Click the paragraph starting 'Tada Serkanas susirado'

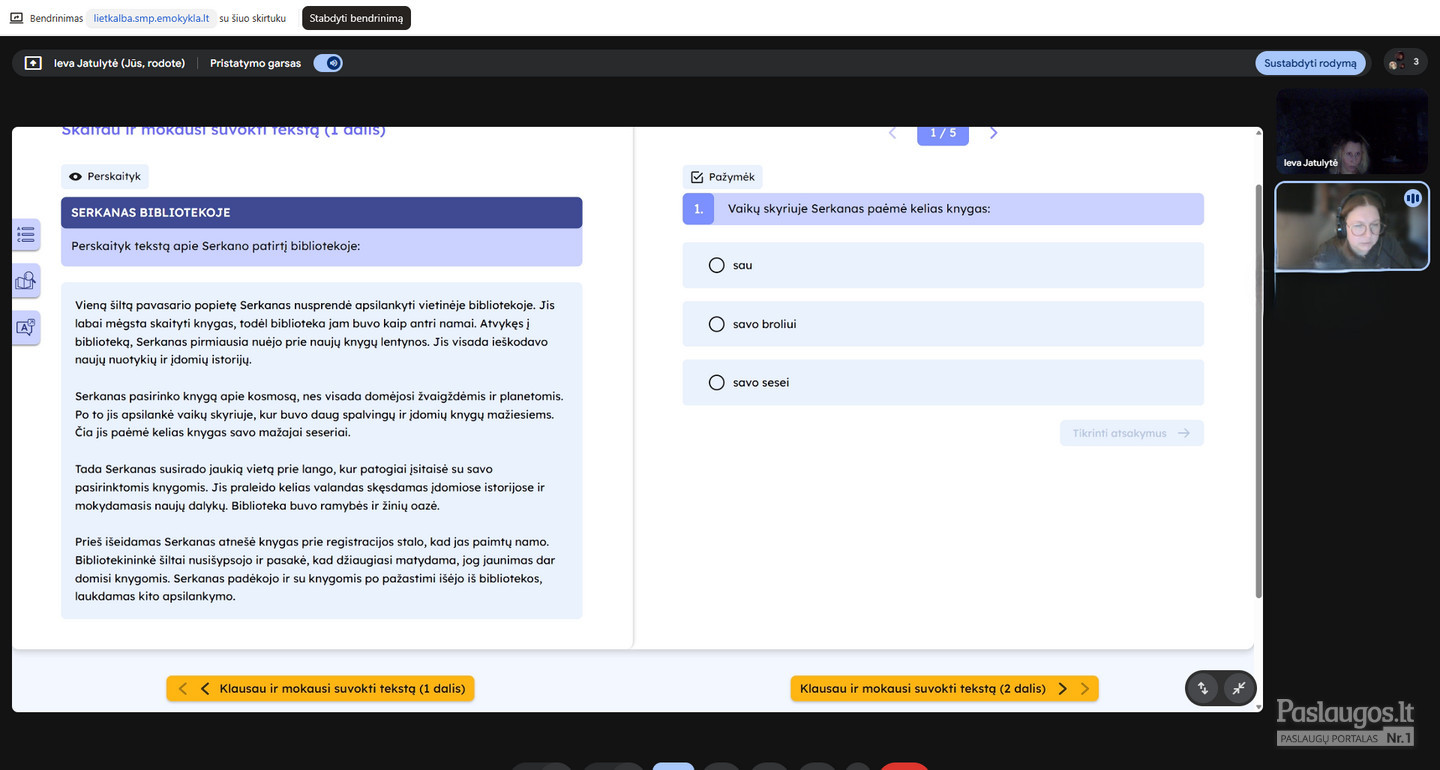310,487
